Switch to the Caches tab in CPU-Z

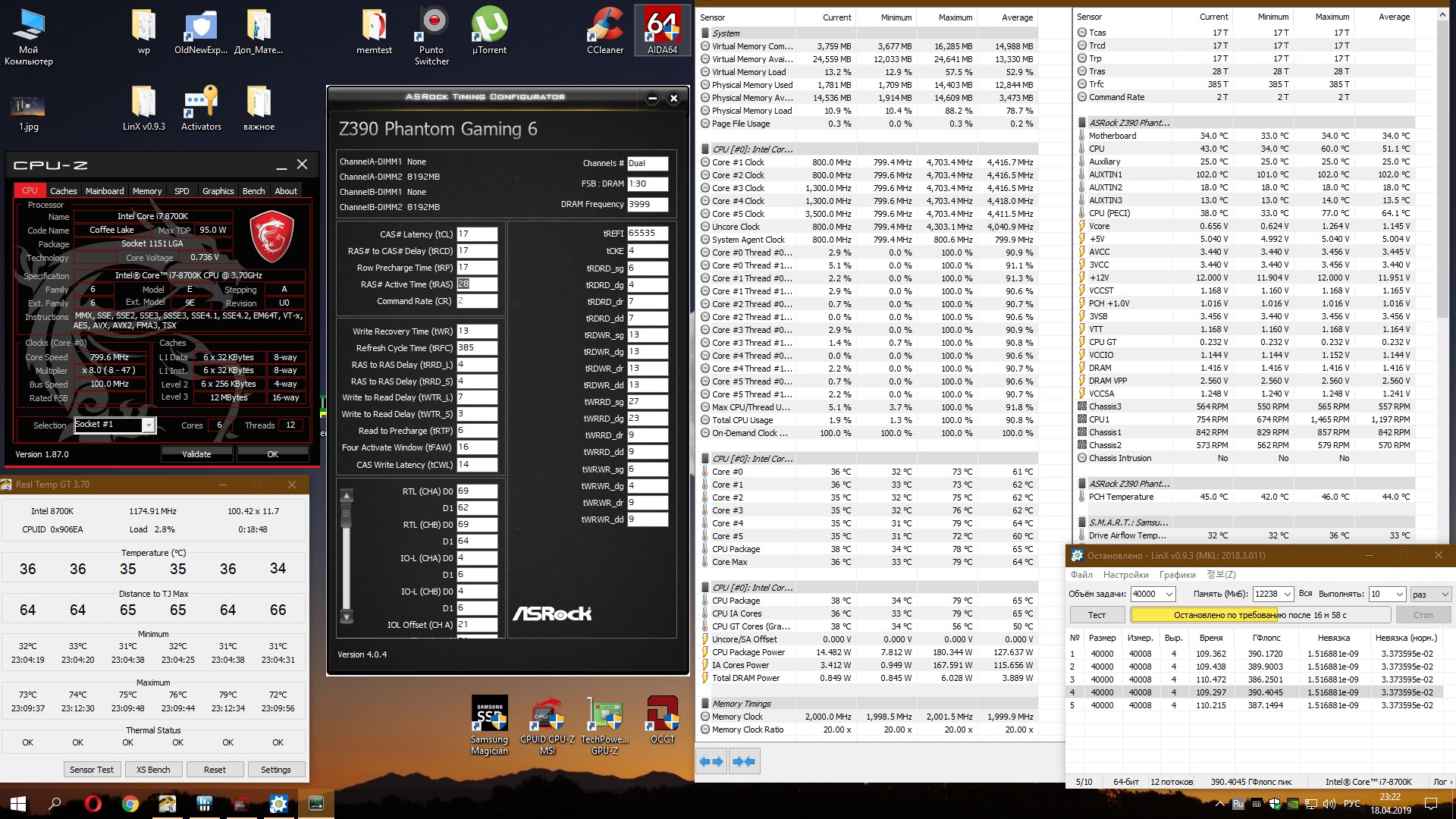click(x=64, y=191)
